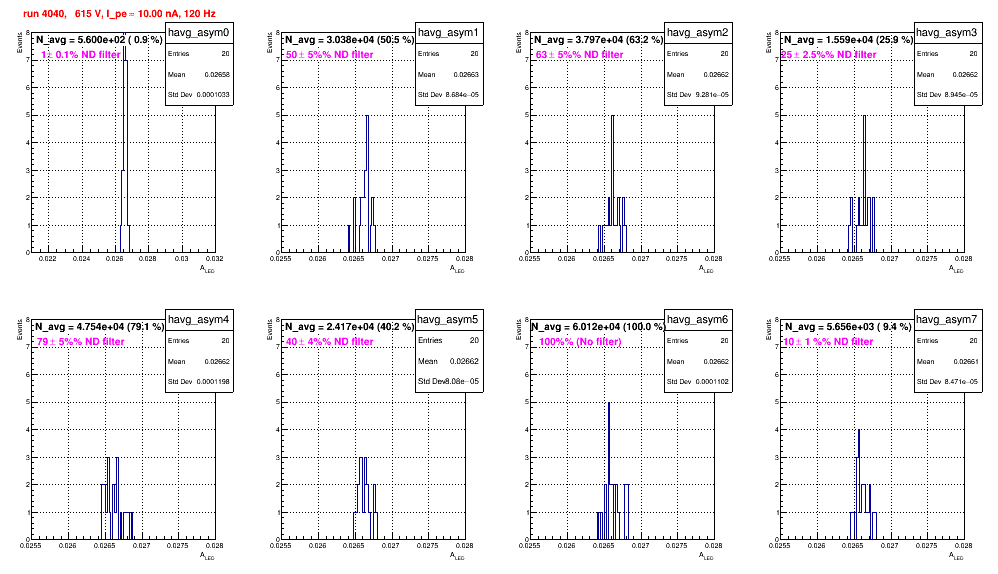This screenshot has height=574, width=998.
Task: Click the Mean 0.02662 row in havg_asym5
Action: (x=448, y=361)
